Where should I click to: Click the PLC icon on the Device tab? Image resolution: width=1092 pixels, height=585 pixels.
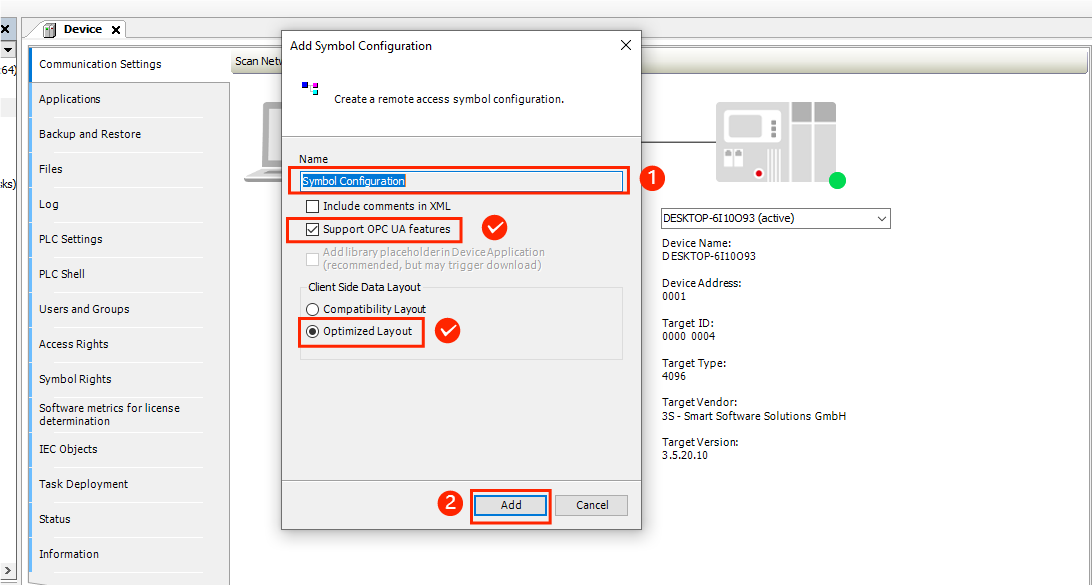click(x=47, y=29)
